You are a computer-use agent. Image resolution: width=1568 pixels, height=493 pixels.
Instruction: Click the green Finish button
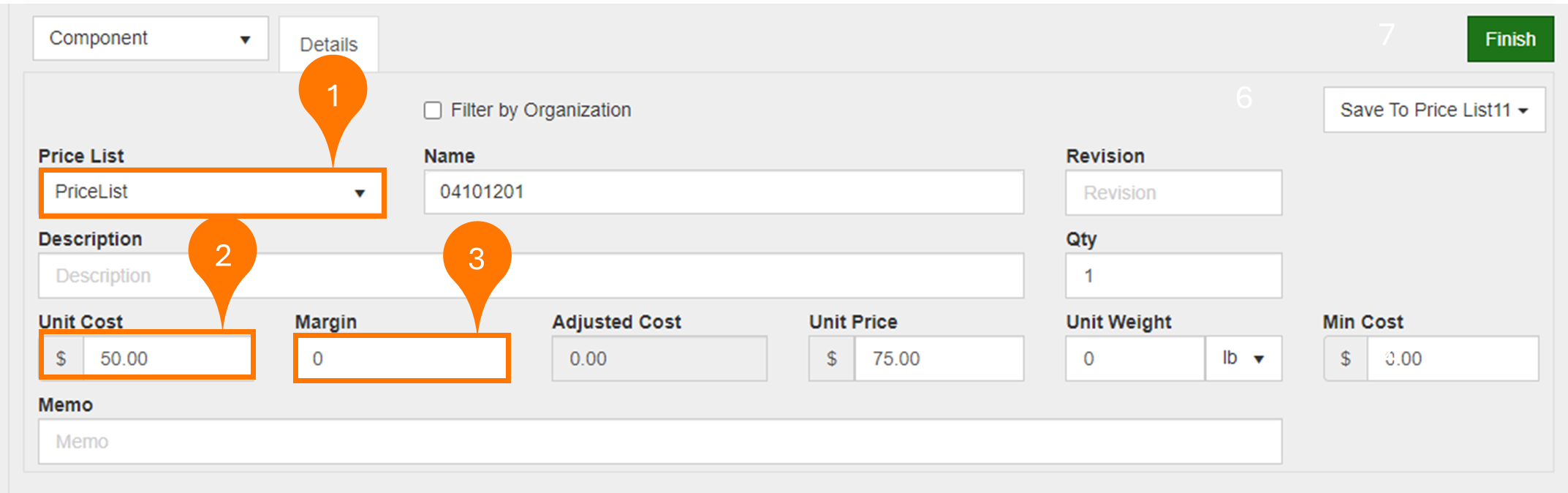tap(1510, 39)
